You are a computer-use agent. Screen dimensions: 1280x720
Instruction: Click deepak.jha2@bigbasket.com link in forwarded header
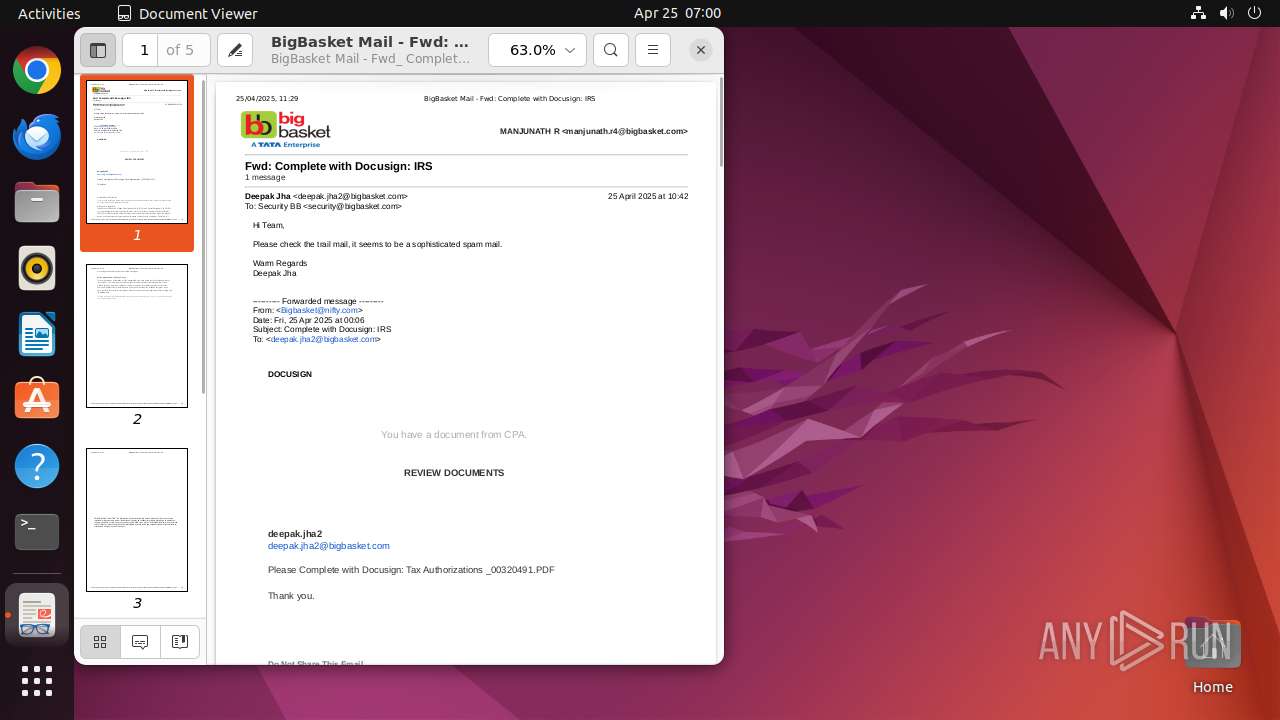pyautogui.click(x=324, y=340)
